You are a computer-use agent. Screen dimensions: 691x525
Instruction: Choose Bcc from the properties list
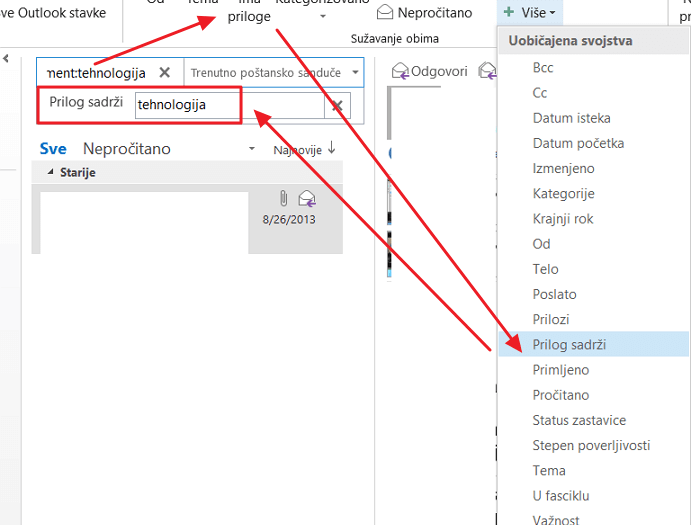542,67
